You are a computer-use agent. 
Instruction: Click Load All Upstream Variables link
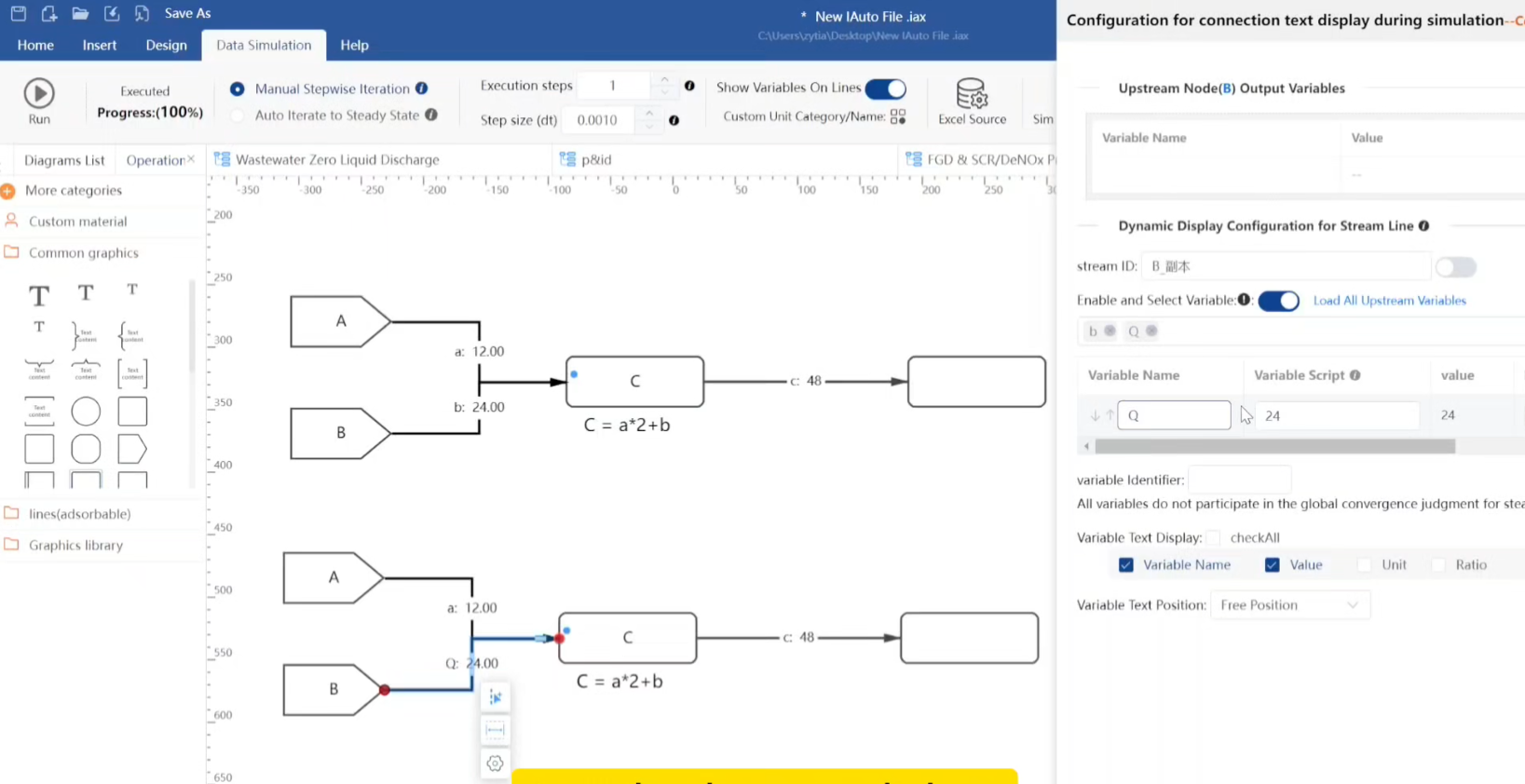pos(1389,301)
